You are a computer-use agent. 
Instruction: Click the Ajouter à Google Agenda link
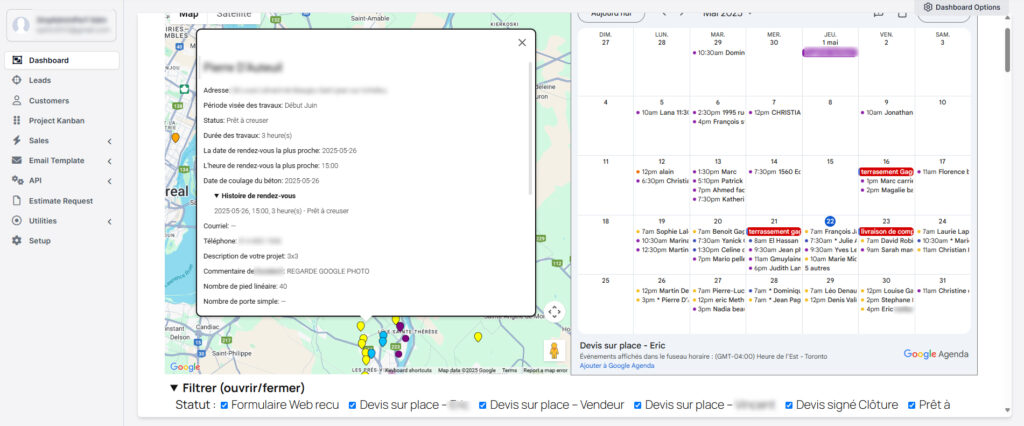(617, 366)
